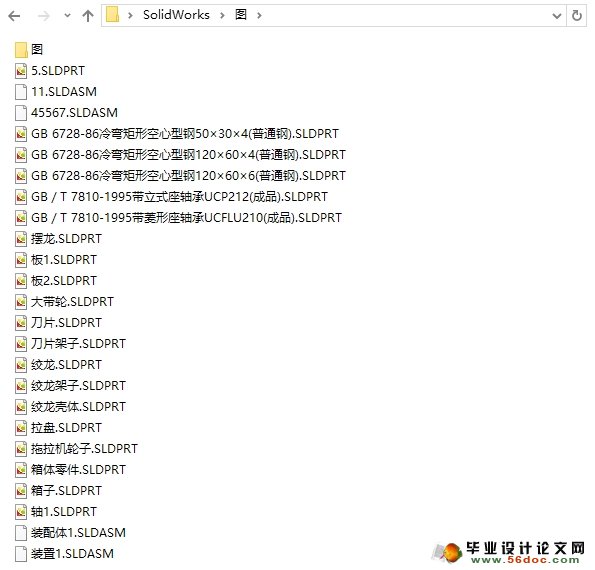This screenshot has height=570, width=595.
Task: Expand chevron before SolidWorks breadcrumb
Action: 131,16
